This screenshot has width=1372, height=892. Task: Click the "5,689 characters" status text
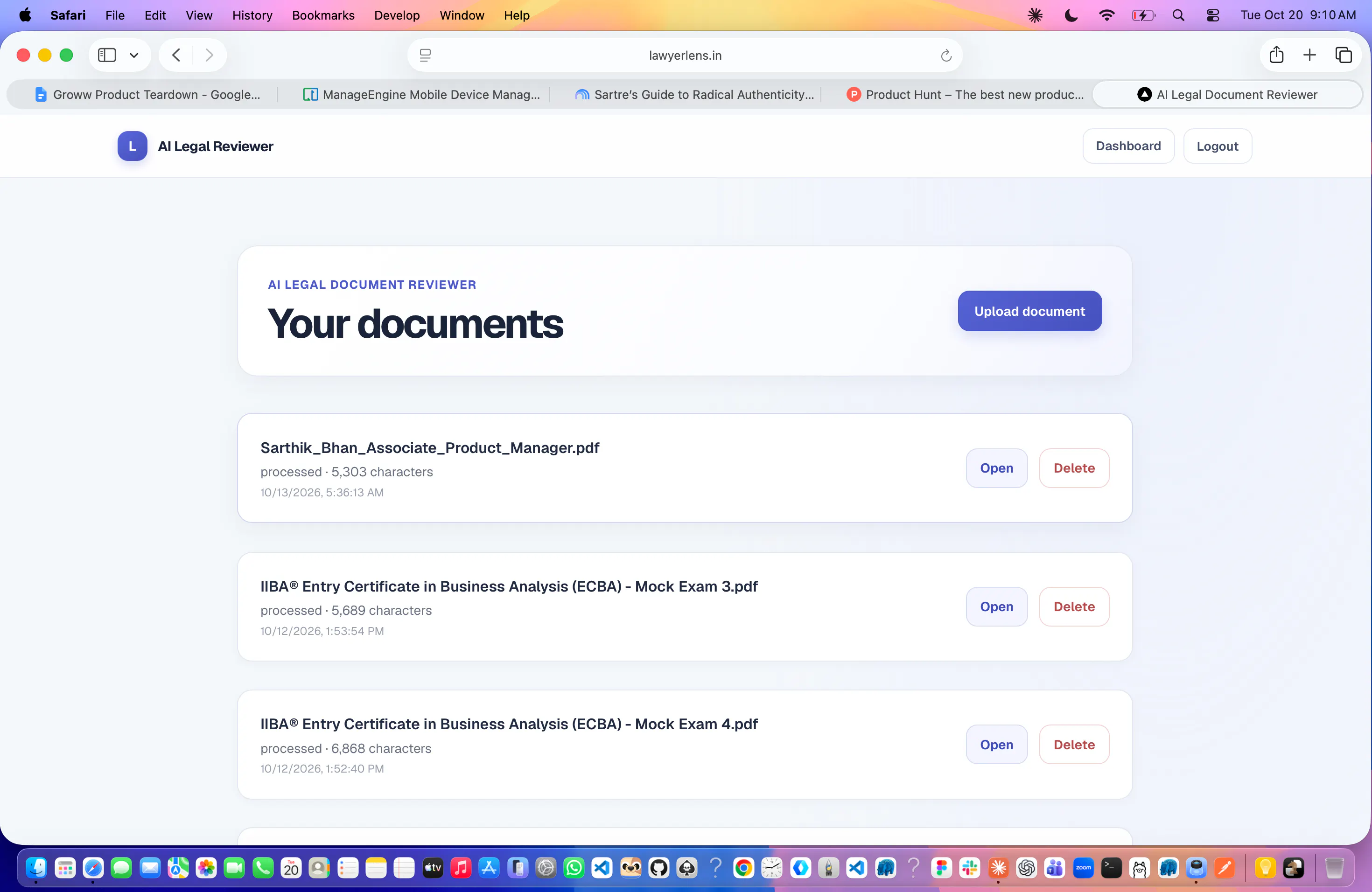coord(381,610)
